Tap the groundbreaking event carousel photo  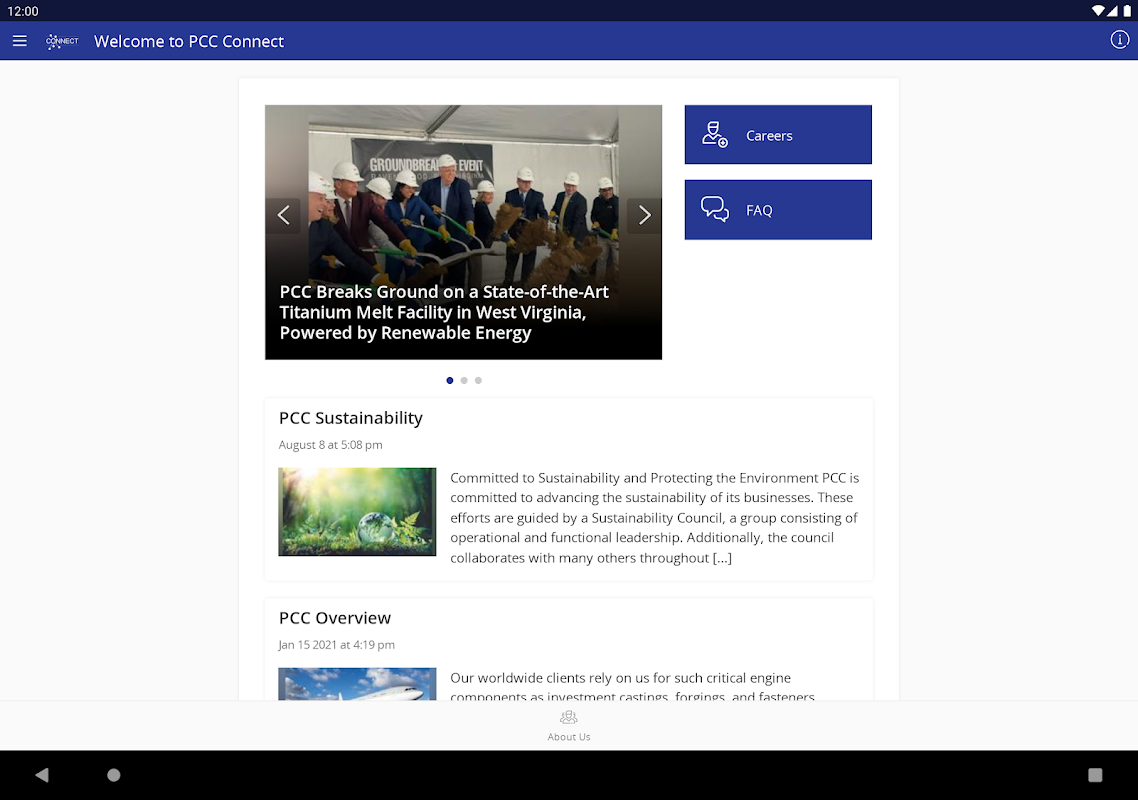(463, 232)
